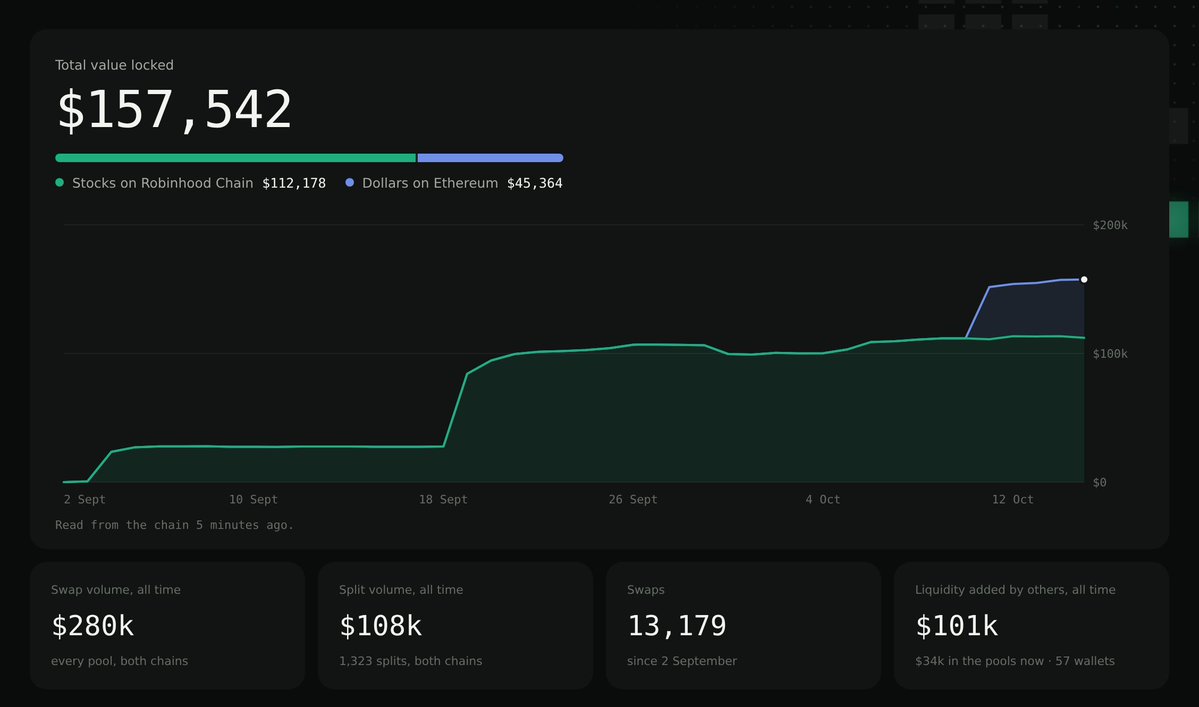
Task: Click the $0 axis label
Action: coord(1100,482)
